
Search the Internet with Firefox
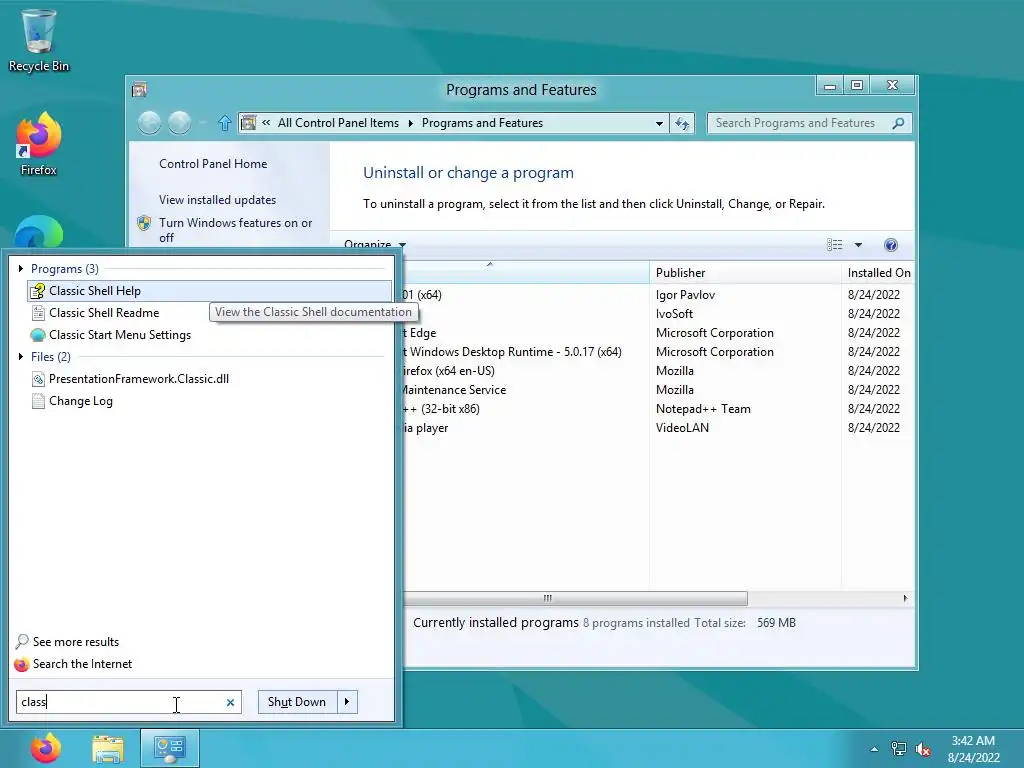coord(73,664)
